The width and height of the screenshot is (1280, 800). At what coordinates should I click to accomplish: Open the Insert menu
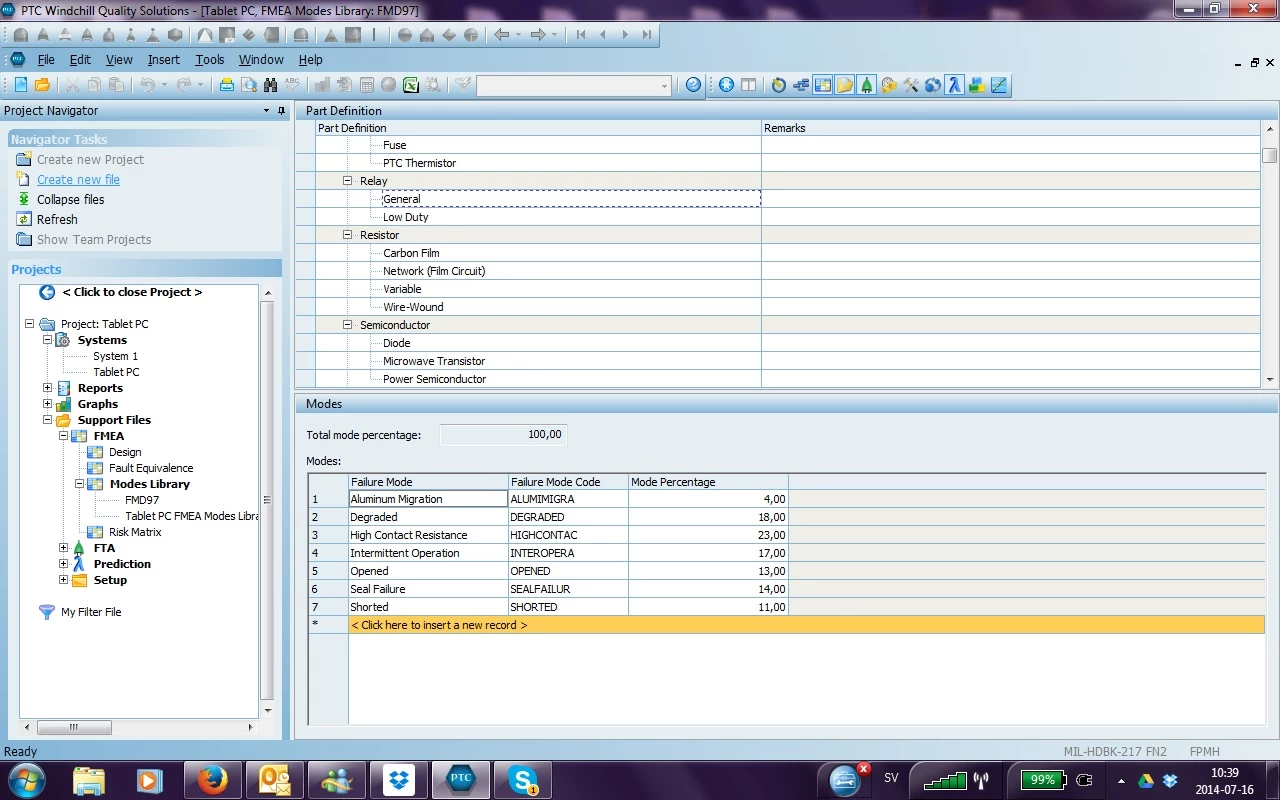(x=164, y=60)
